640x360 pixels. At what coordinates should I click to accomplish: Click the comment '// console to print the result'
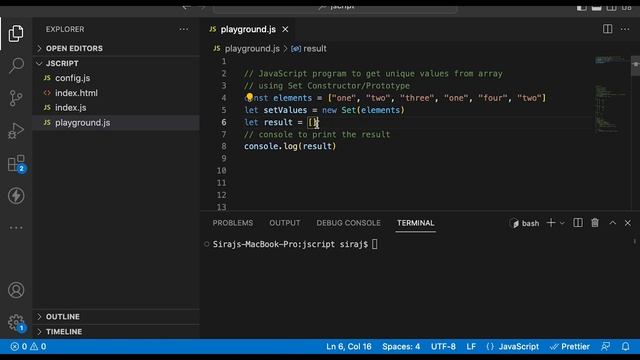(x=317, y=134)
